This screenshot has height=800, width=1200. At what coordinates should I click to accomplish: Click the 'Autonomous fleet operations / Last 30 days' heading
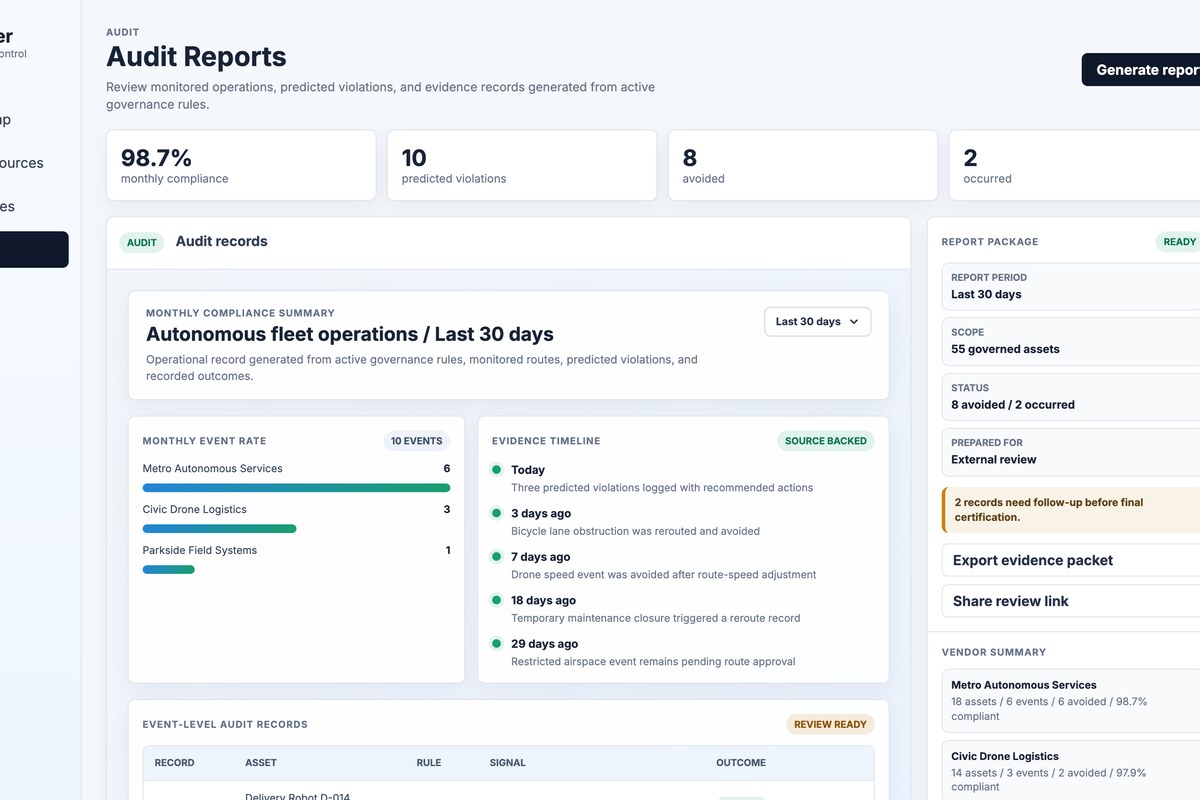pos(350,334)
